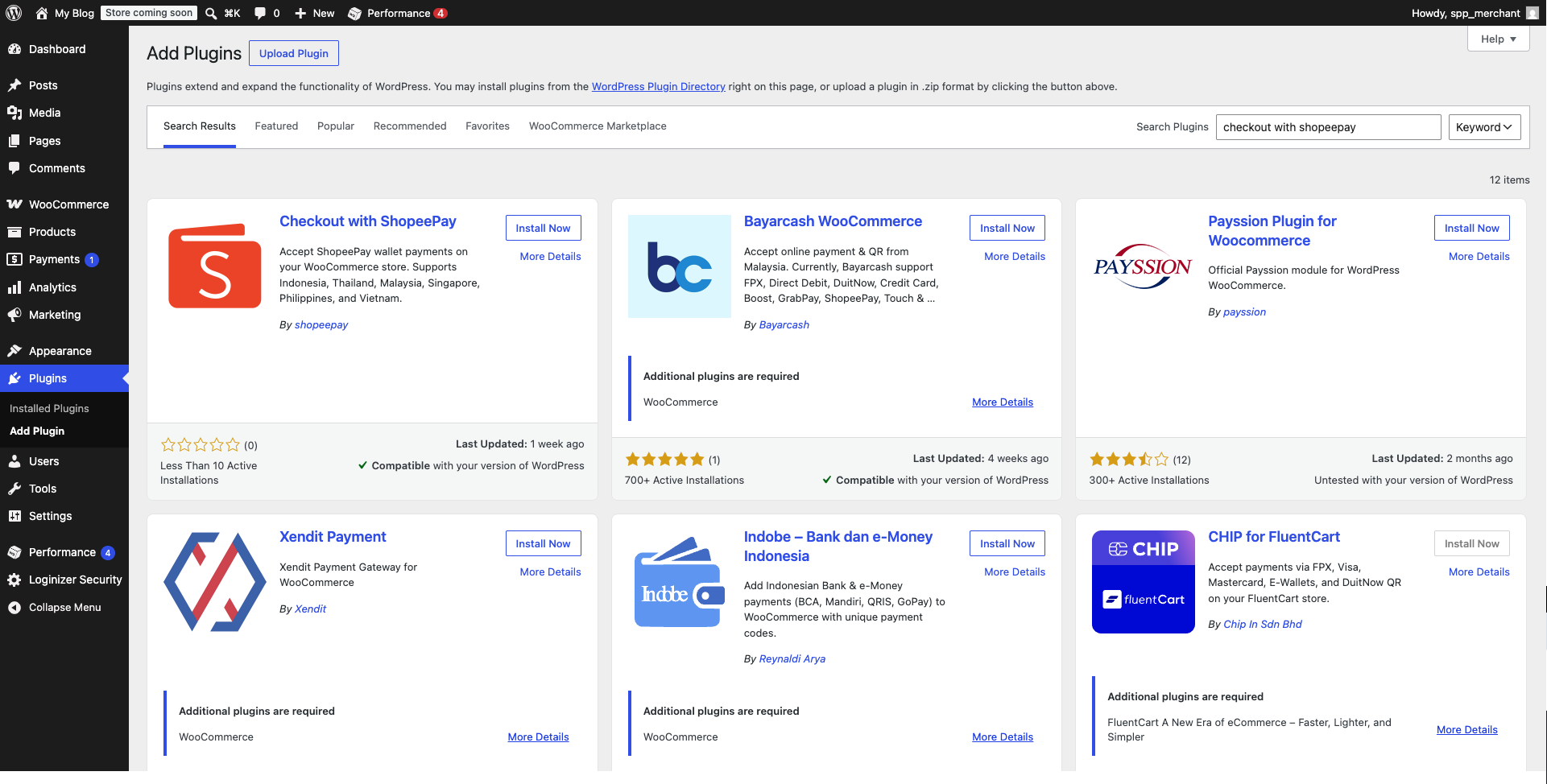
Task: Install Payssion Plugin for Woocommerce
Action: [1472, 228]
